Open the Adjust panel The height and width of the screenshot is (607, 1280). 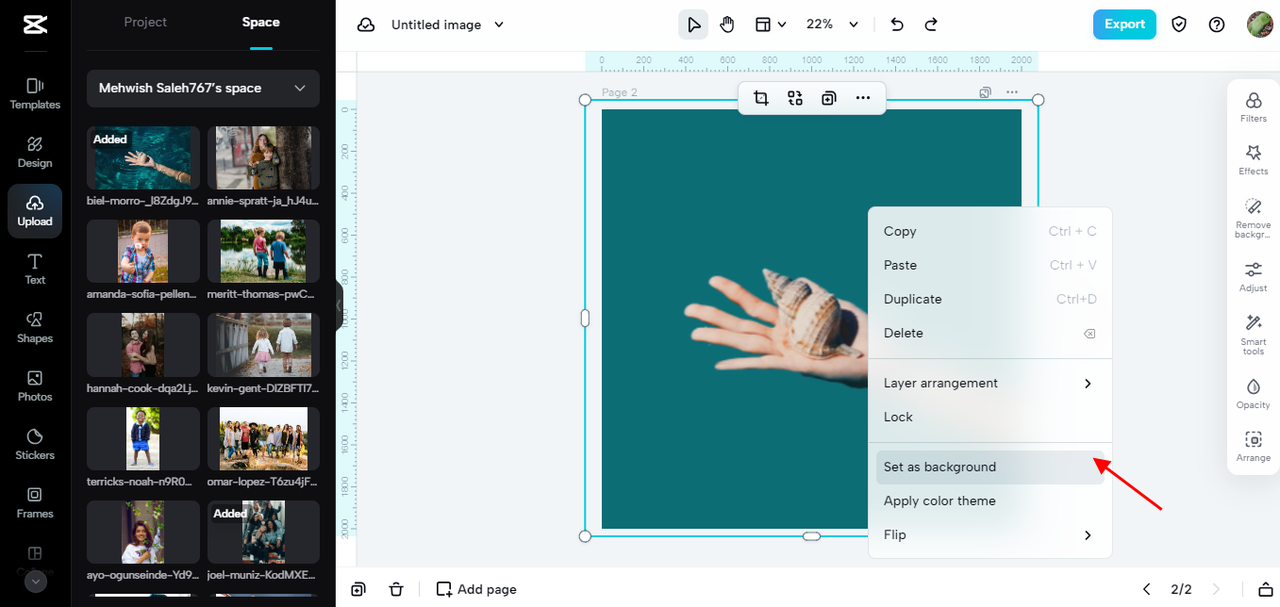tap(1253, 277)
